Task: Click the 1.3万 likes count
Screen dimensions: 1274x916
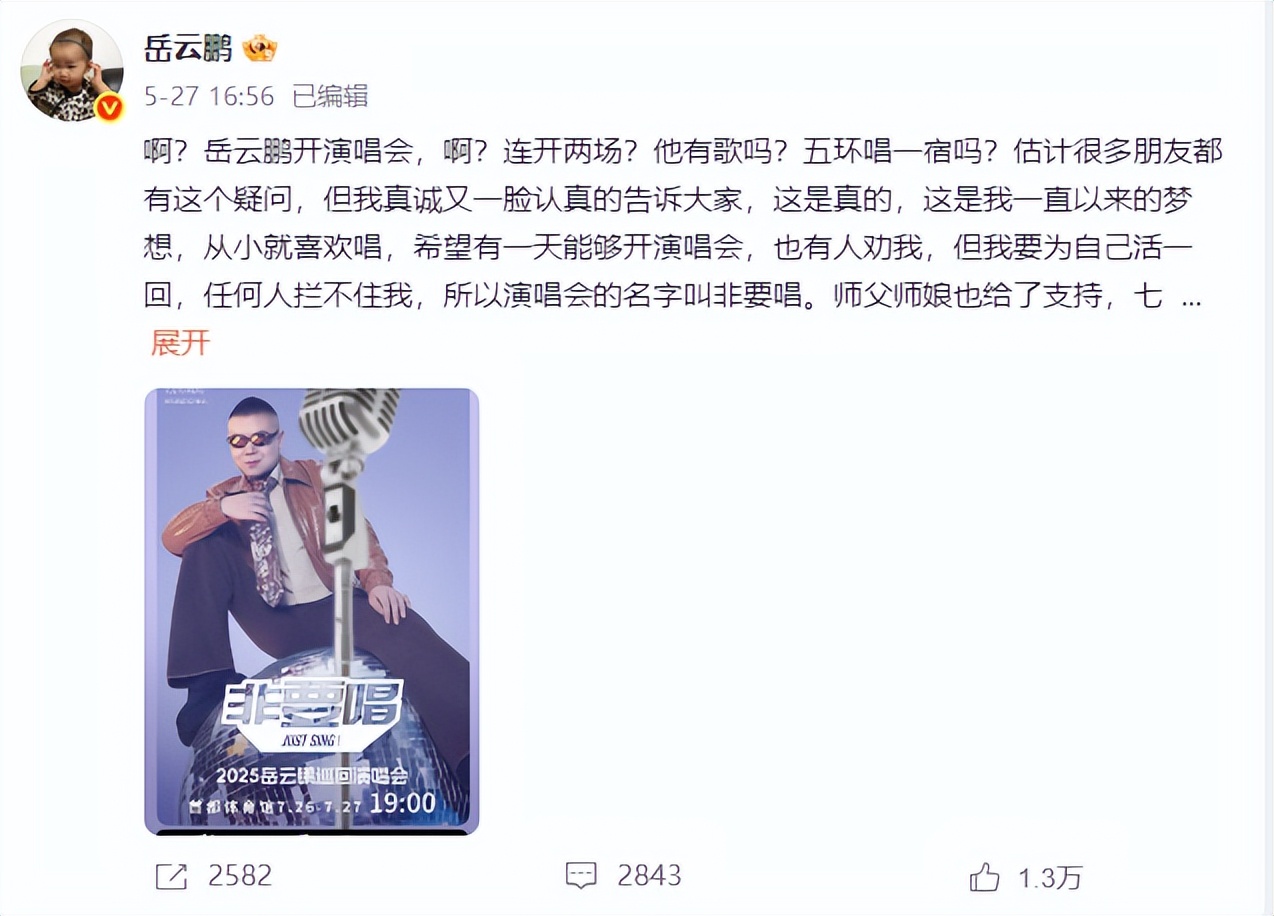Action: tap(1050, 877)
